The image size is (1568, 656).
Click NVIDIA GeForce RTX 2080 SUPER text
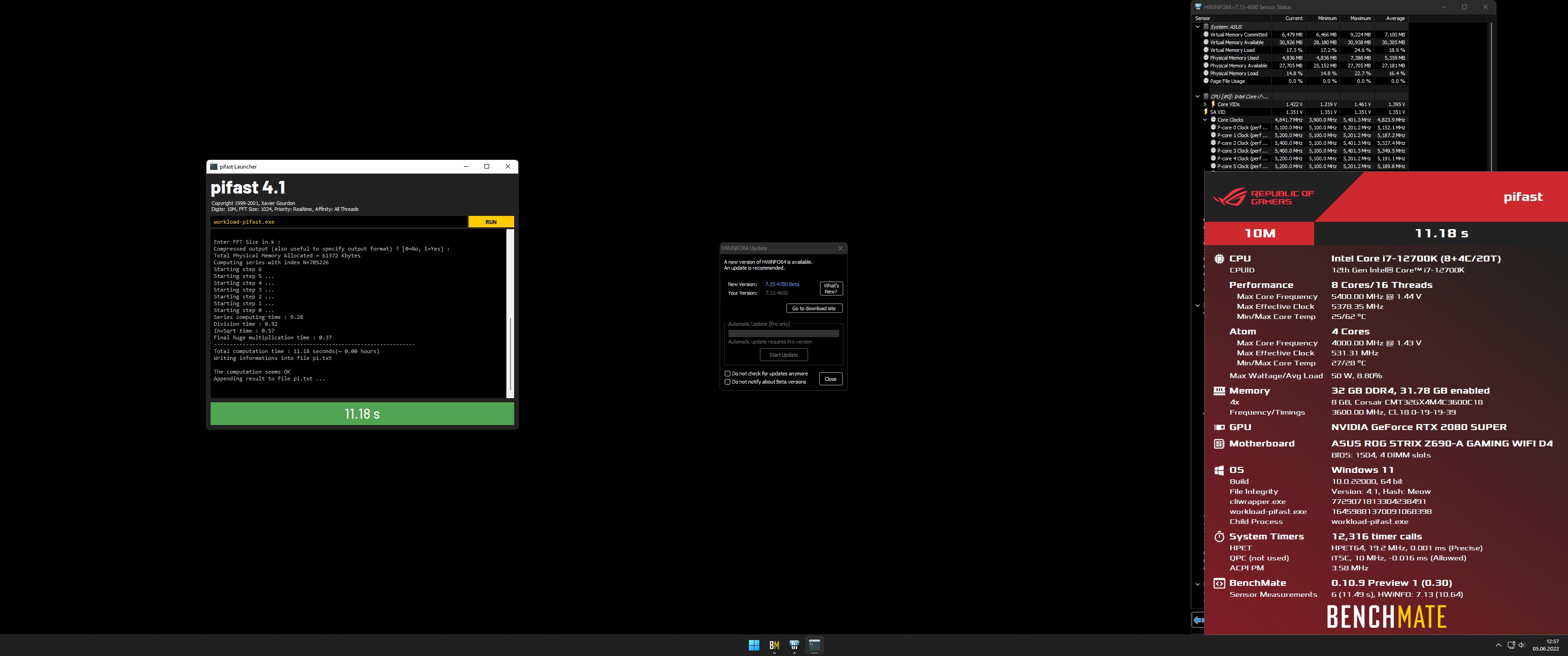1419,427
